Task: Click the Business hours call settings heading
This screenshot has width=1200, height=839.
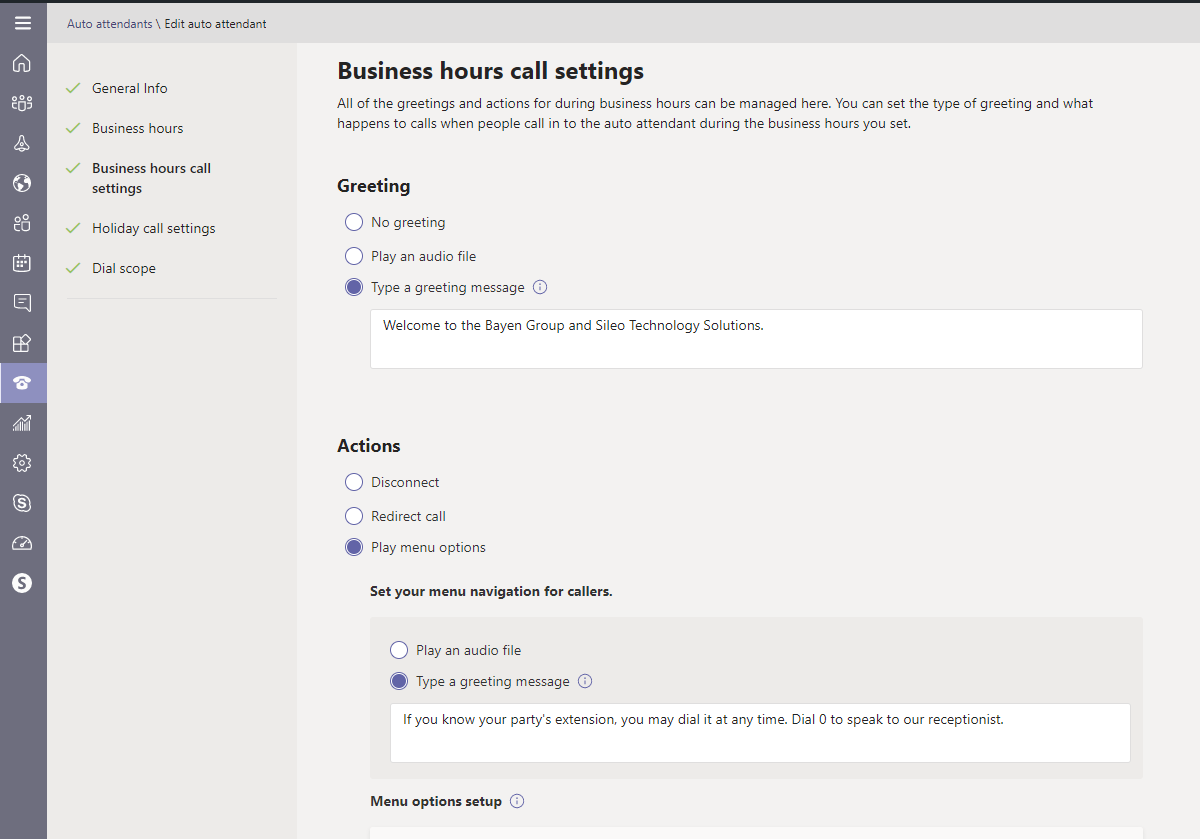Action: click(x=491, y=71)
